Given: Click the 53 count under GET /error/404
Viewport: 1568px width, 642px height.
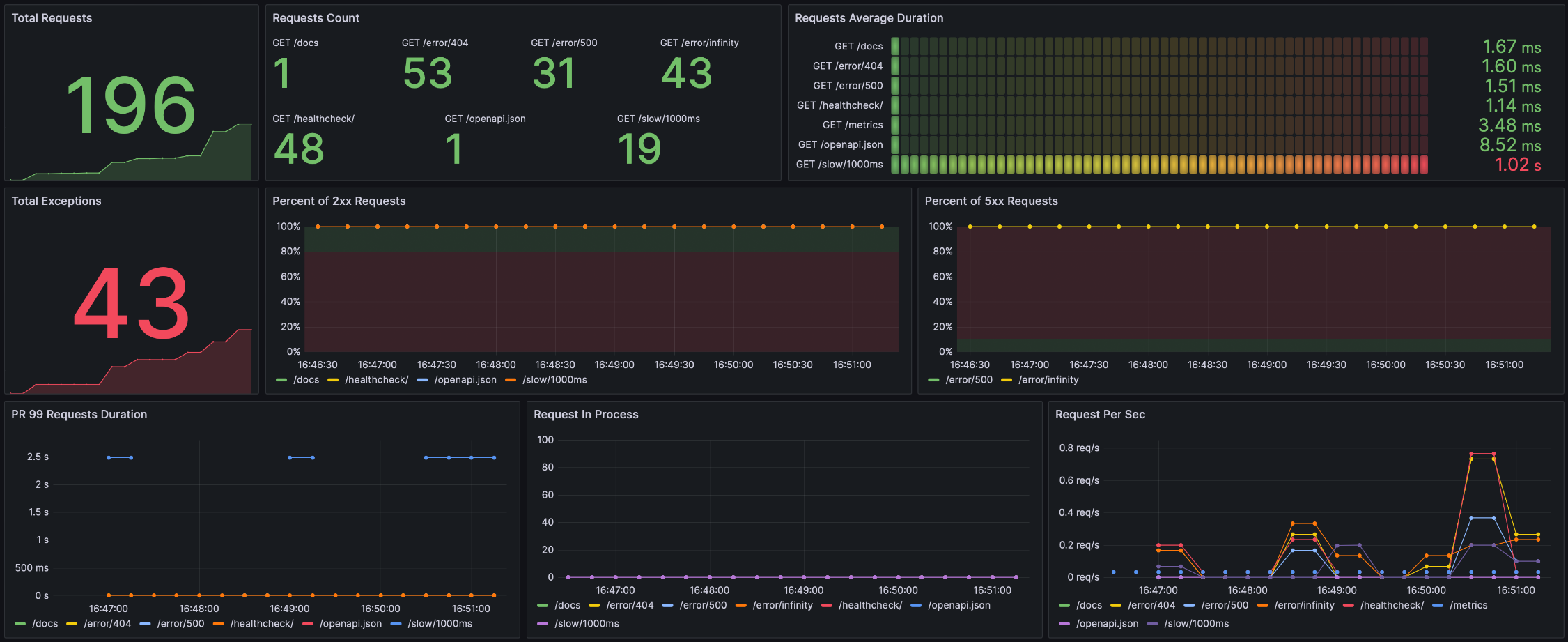Looking at the screenshot, I should (x=428, y=73).
